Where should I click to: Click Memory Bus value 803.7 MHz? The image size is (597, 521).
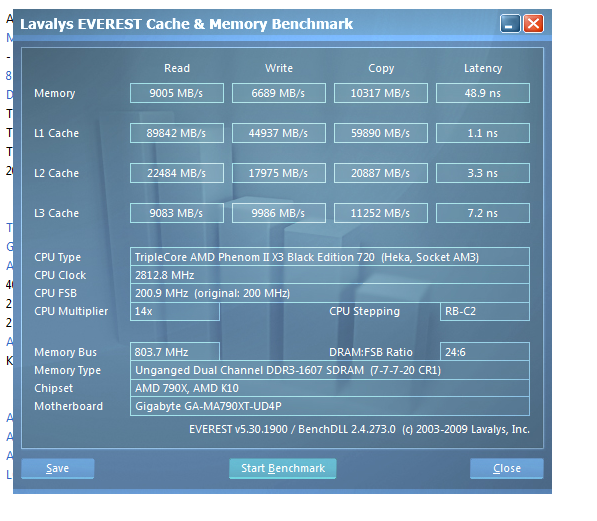[x=175, y=352]
